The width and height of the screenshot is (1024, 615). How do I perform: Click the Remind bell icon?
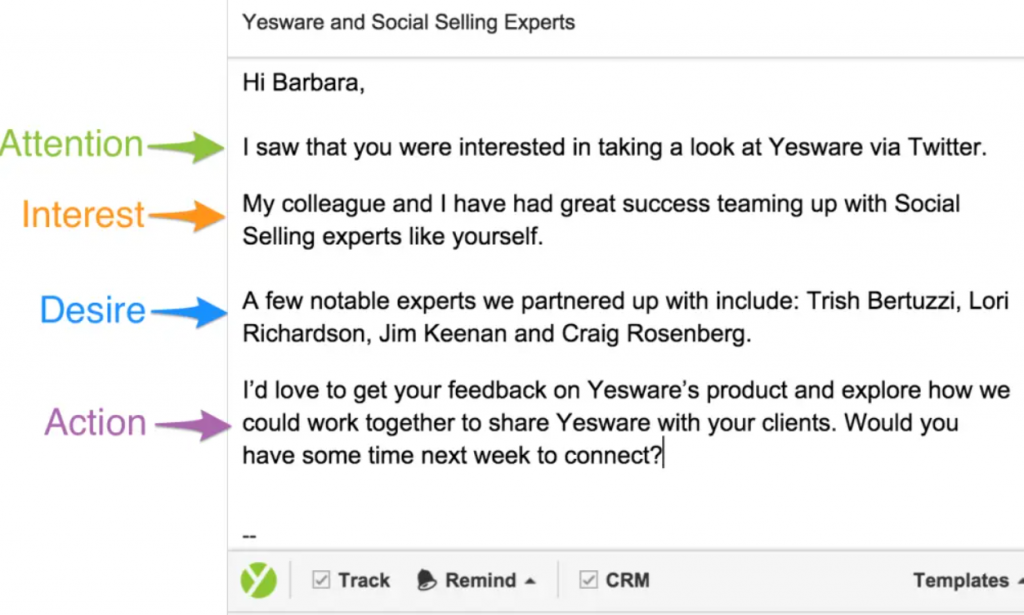(428, 580)
